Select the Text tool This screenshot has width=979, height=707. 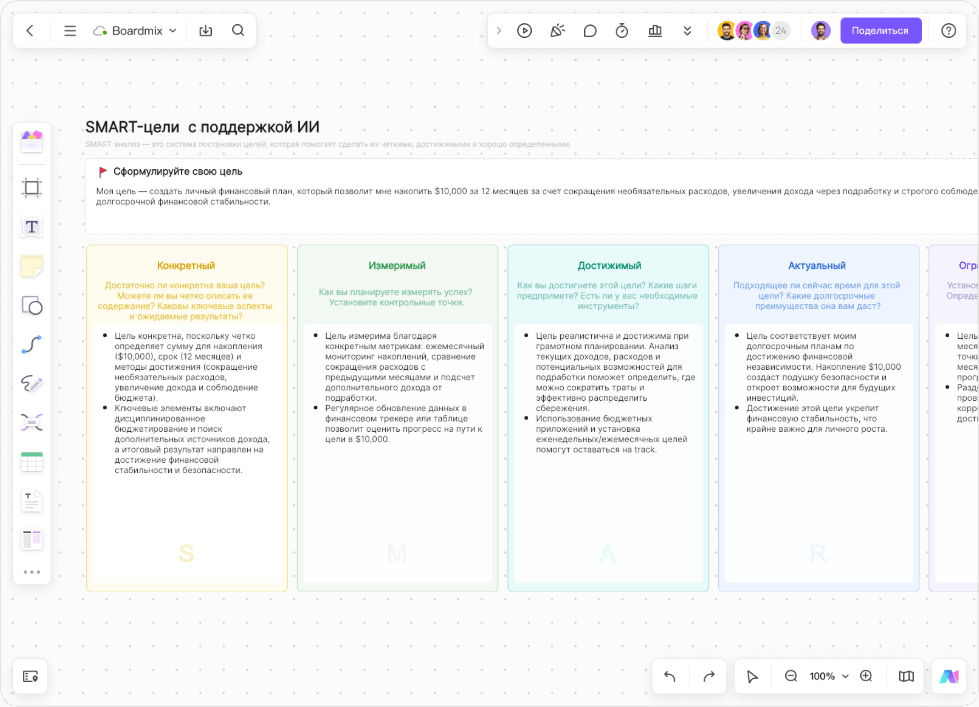pyautogui.click(x=32, y=227)
